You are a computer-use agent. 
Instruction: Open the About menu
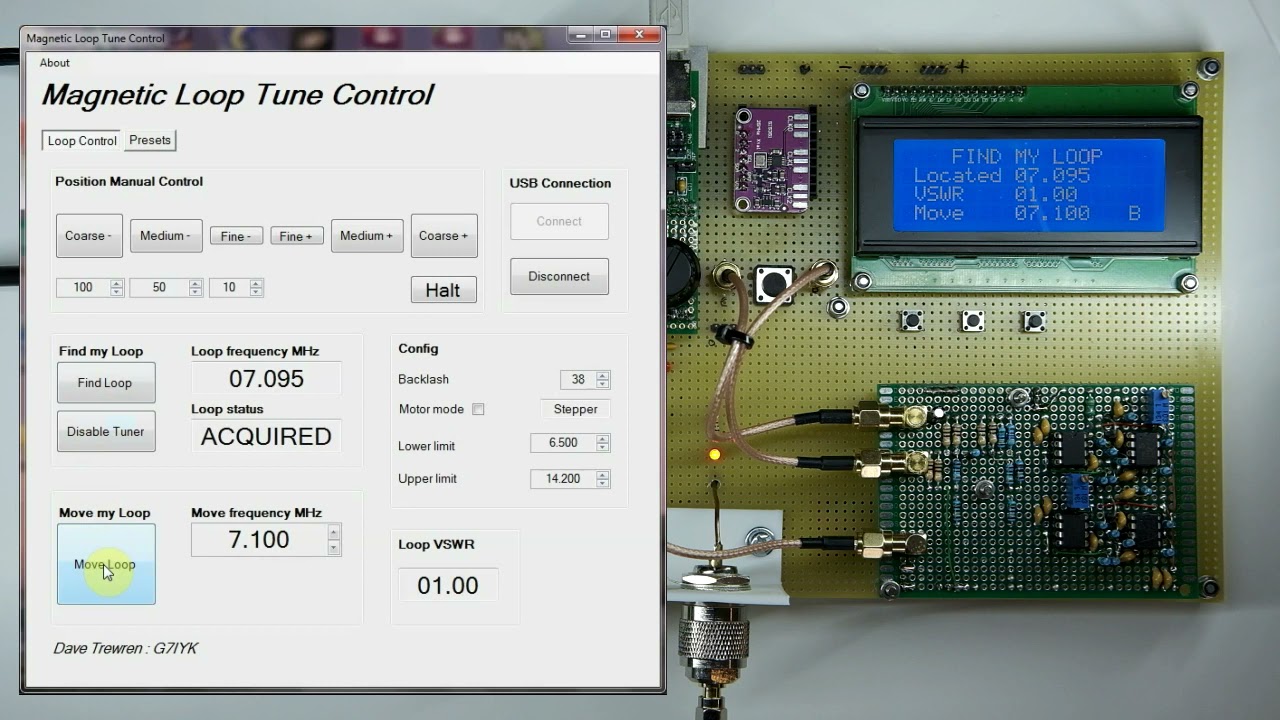tap(55, 63)
